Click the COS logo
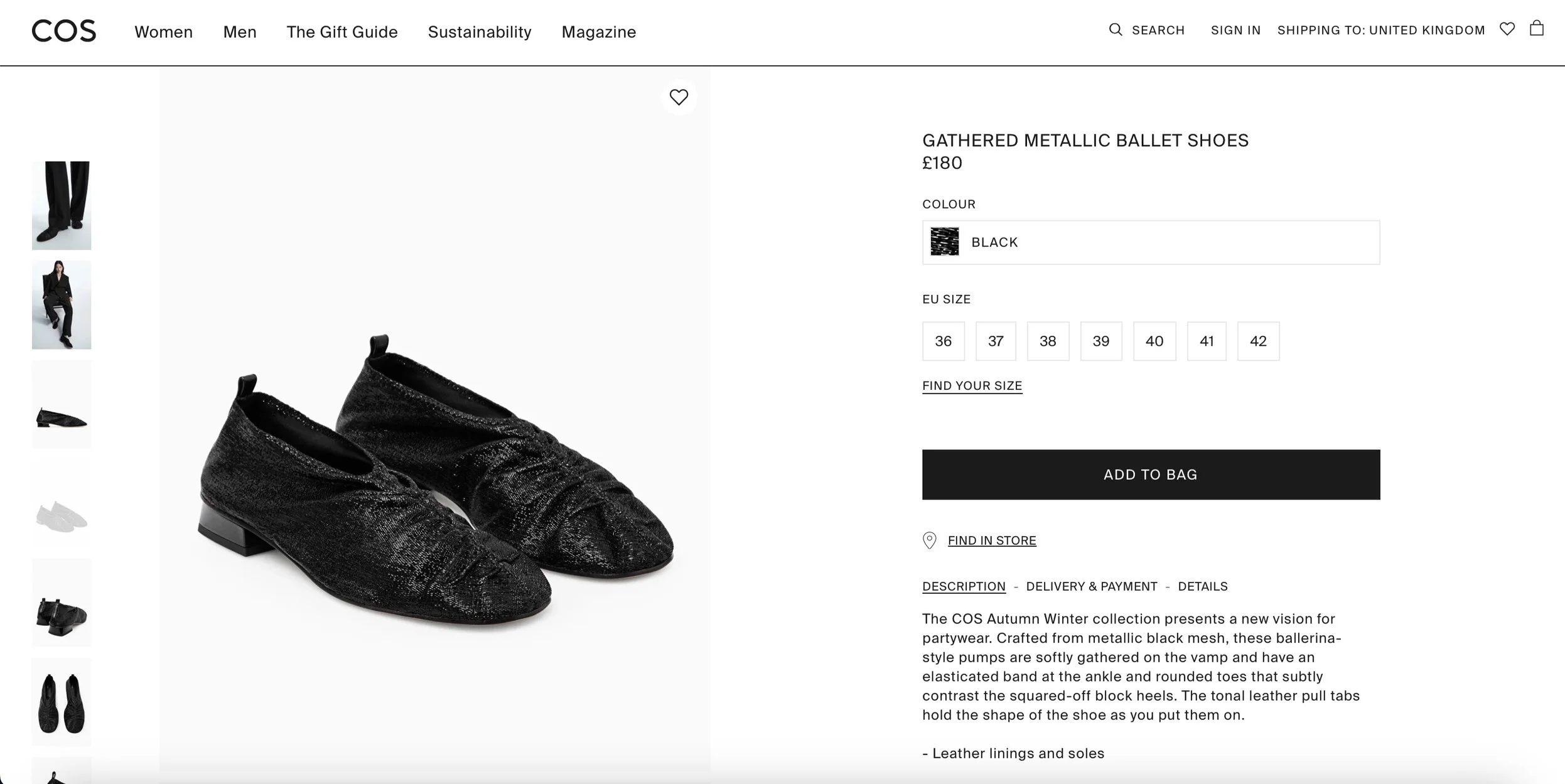 (x=64, y=31)
